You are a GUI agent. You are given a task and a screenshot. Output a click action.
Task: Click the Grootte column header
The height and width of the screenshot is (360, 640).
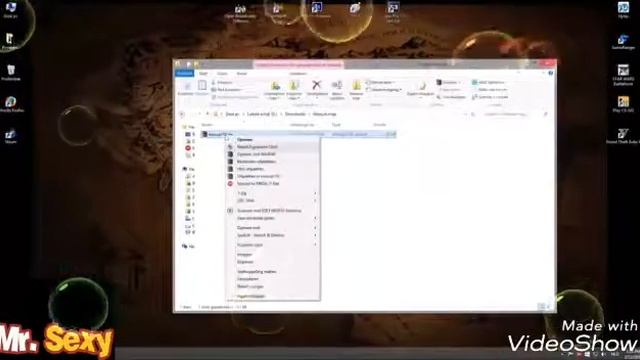point(380,125)
